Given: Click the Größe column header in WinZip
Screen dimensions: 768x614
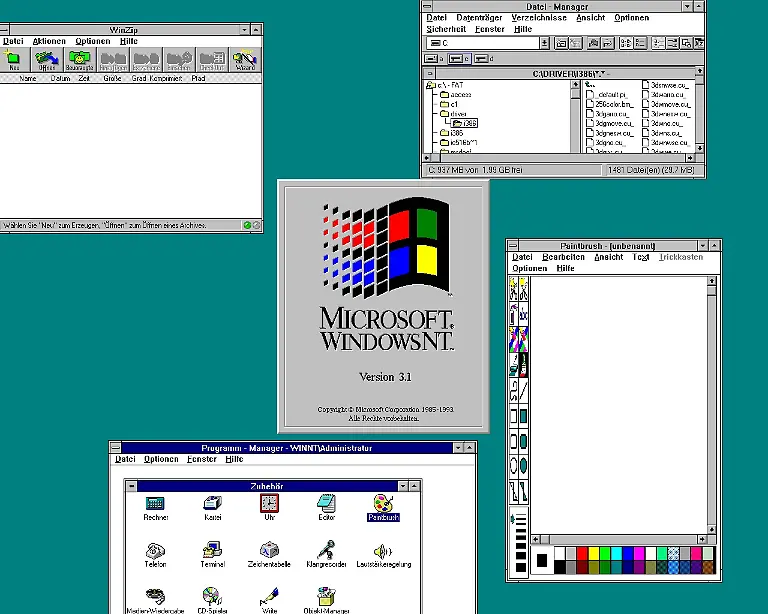Looking at the screenshot, I should [112, 78].
